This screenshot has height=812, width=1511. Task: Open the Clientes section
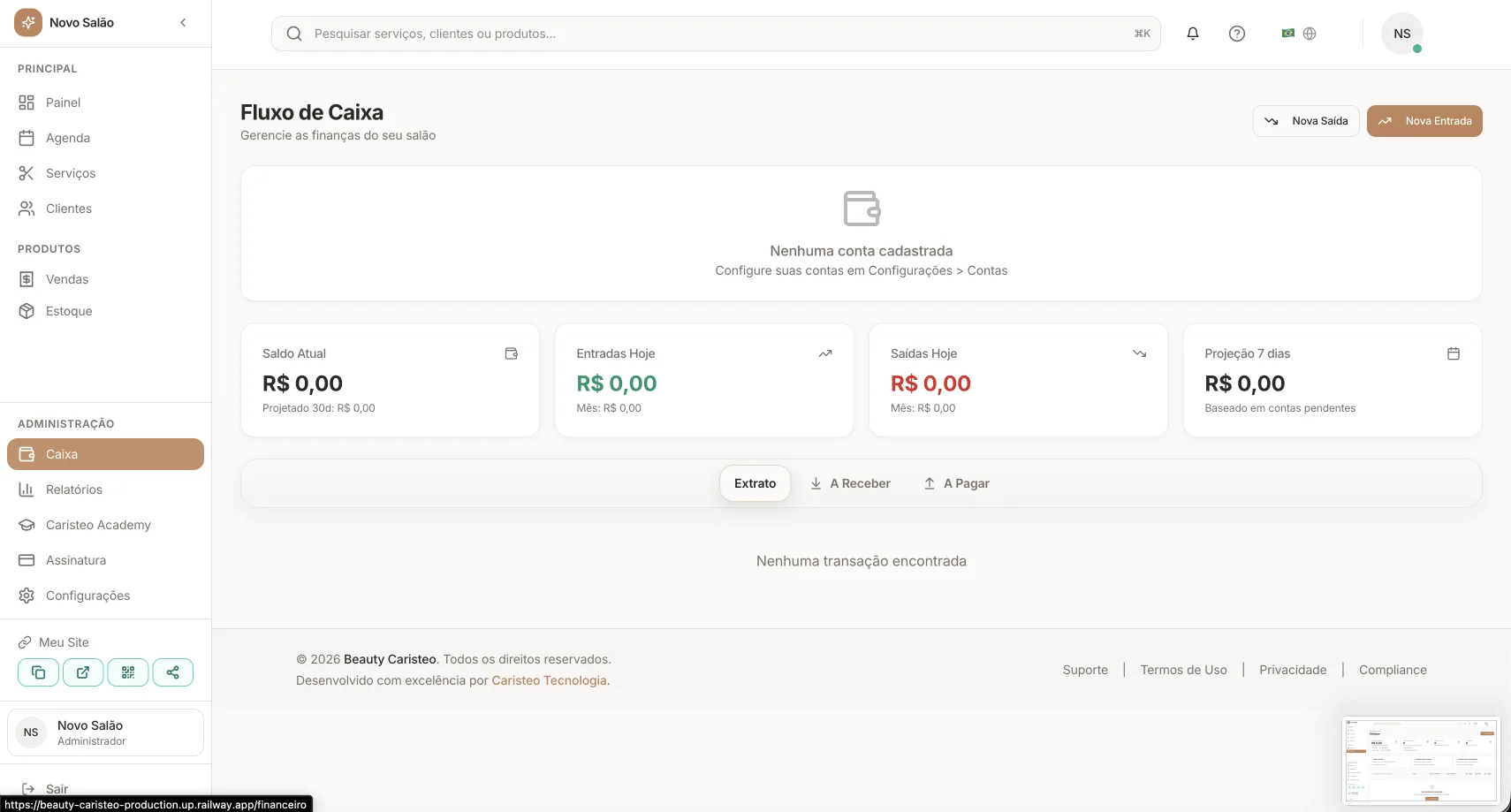click(105, 209)
